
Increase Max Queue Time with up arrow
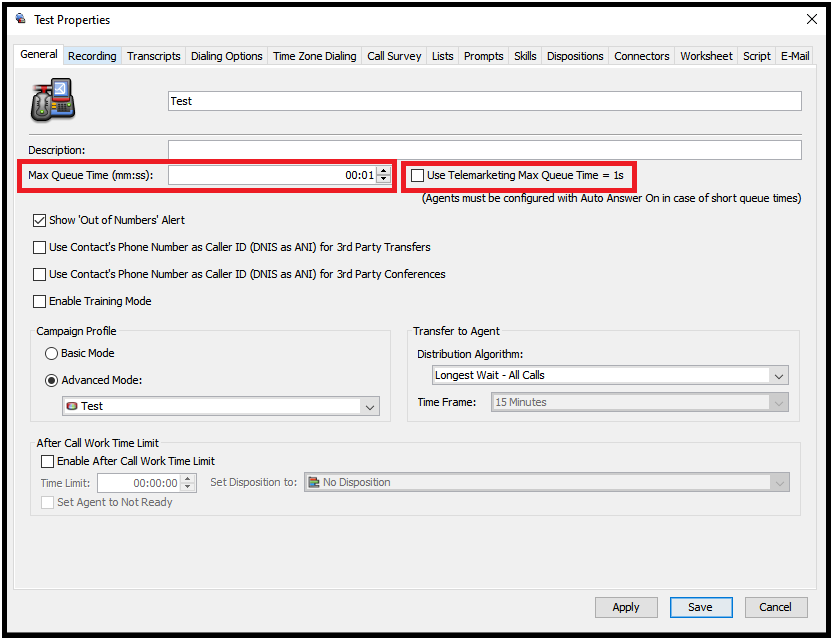tap(384, 171)
